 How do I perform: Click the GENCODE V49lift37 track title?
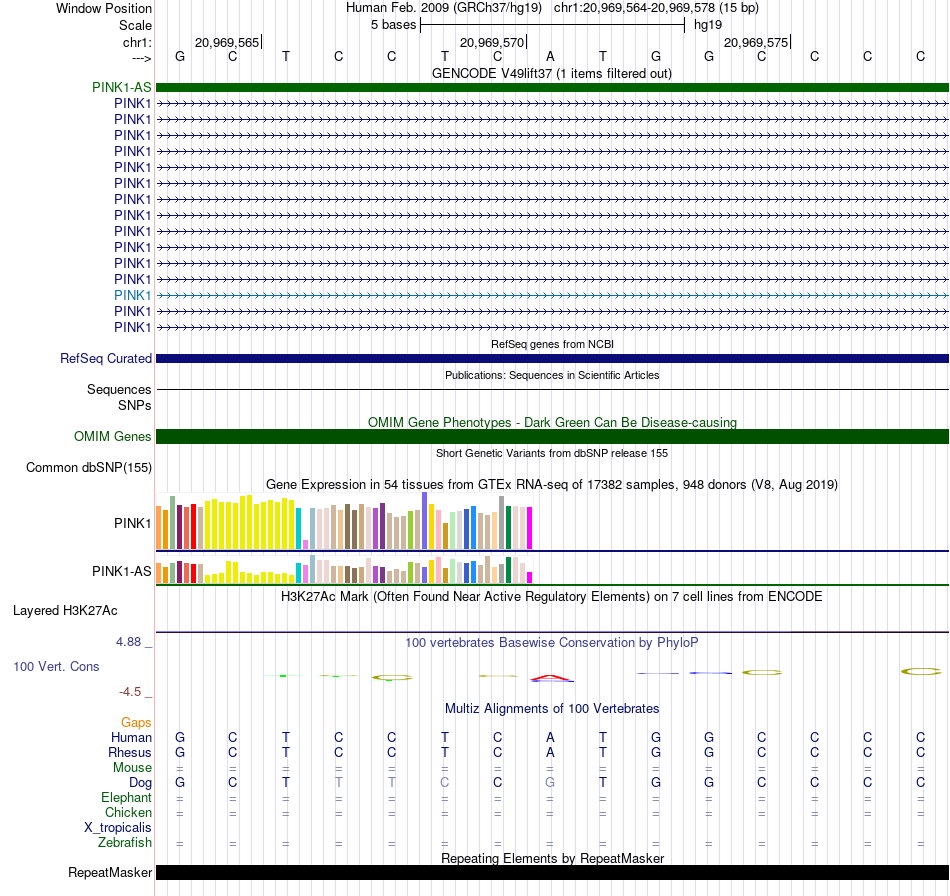[551, 73]
